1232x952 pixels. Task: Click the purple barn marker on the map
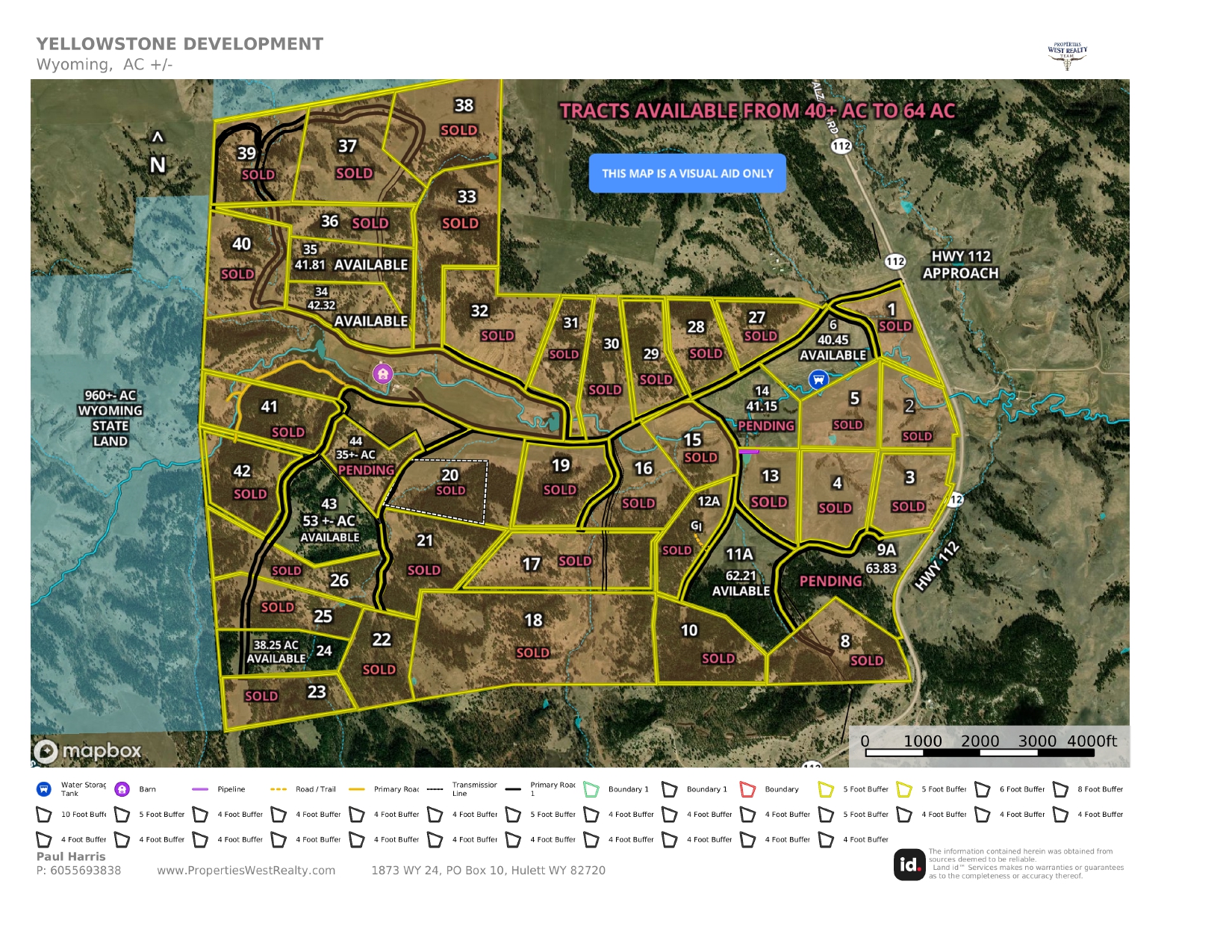(x=382, y=373)
